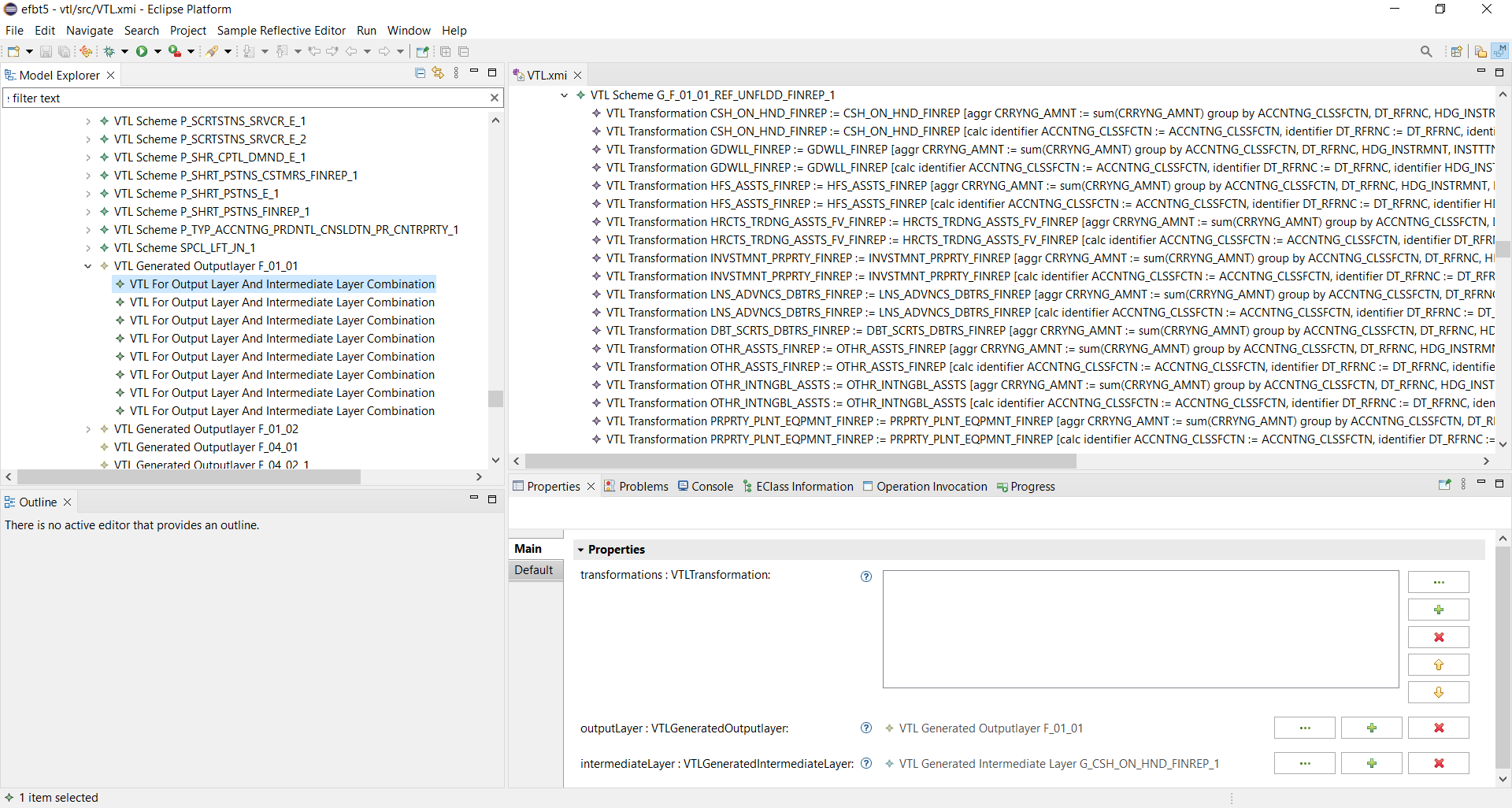Collapse VTL Scheme G_F_01_01_REF_UNFLDD_FINREP_1 node
This screenshot has width=1512, height=808.
coord(565,95)
